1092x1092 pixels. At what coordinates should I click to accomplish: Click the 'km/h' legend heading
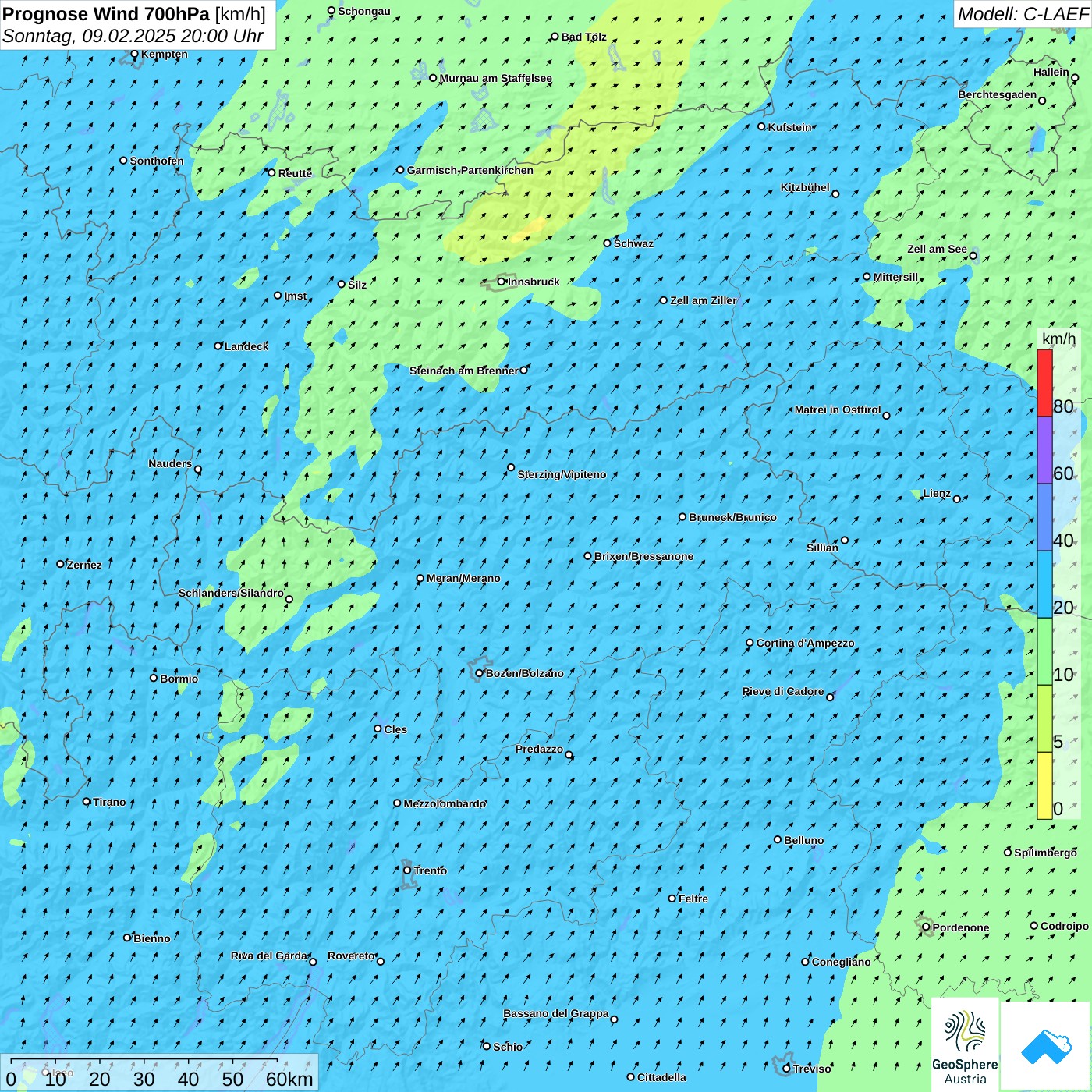[x=1058, y=339]
